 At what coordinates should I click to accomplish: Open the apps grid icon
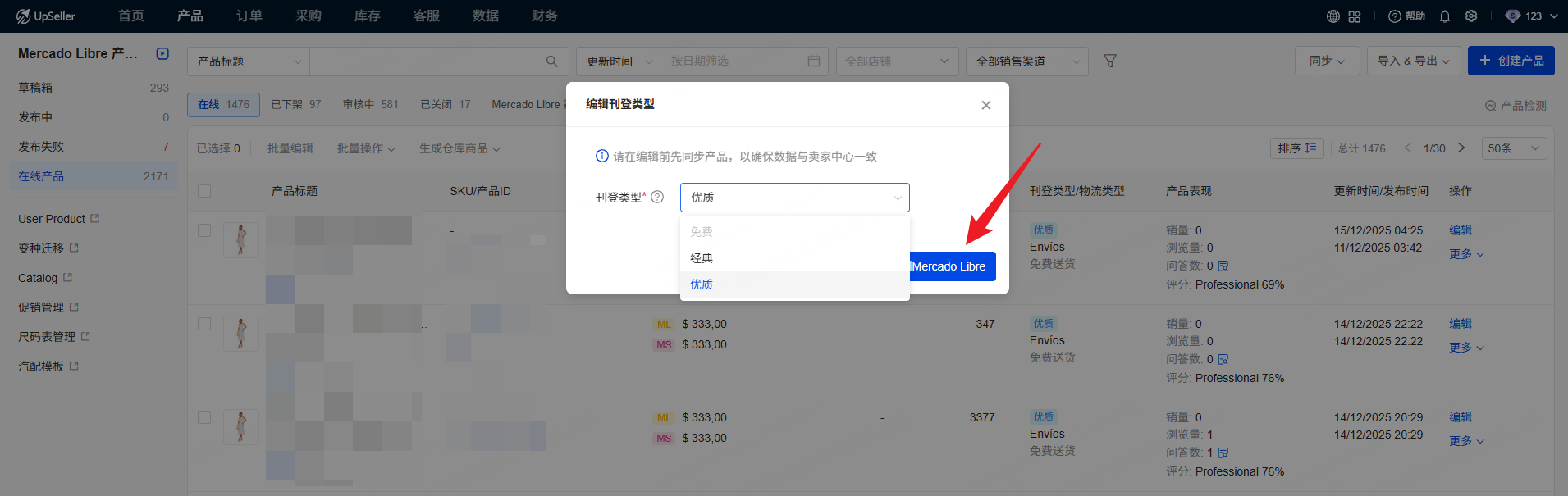[x=1355, y=16]
